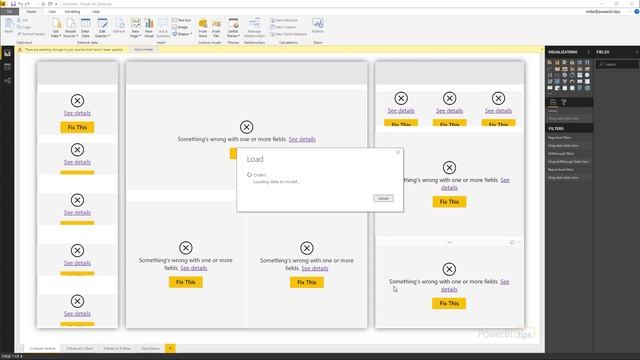Select the Pie chart visualization icon
Viewport: 640px width, 360px height.
(565, 75)
